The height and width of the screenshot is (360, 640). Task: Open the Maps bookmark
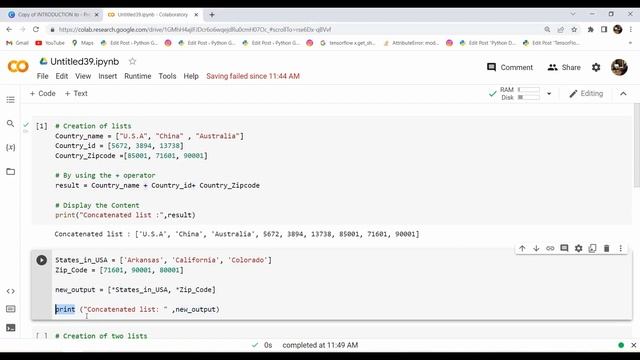click(83, 43)
